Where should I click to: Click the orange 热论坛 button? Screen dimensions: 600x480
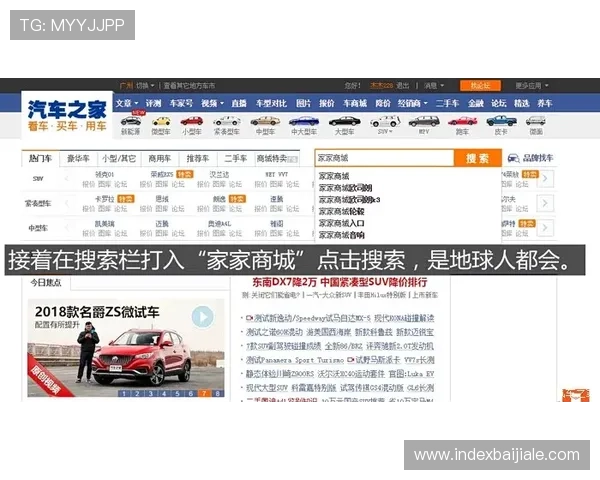pyautogui.click(x=480, y=85)
